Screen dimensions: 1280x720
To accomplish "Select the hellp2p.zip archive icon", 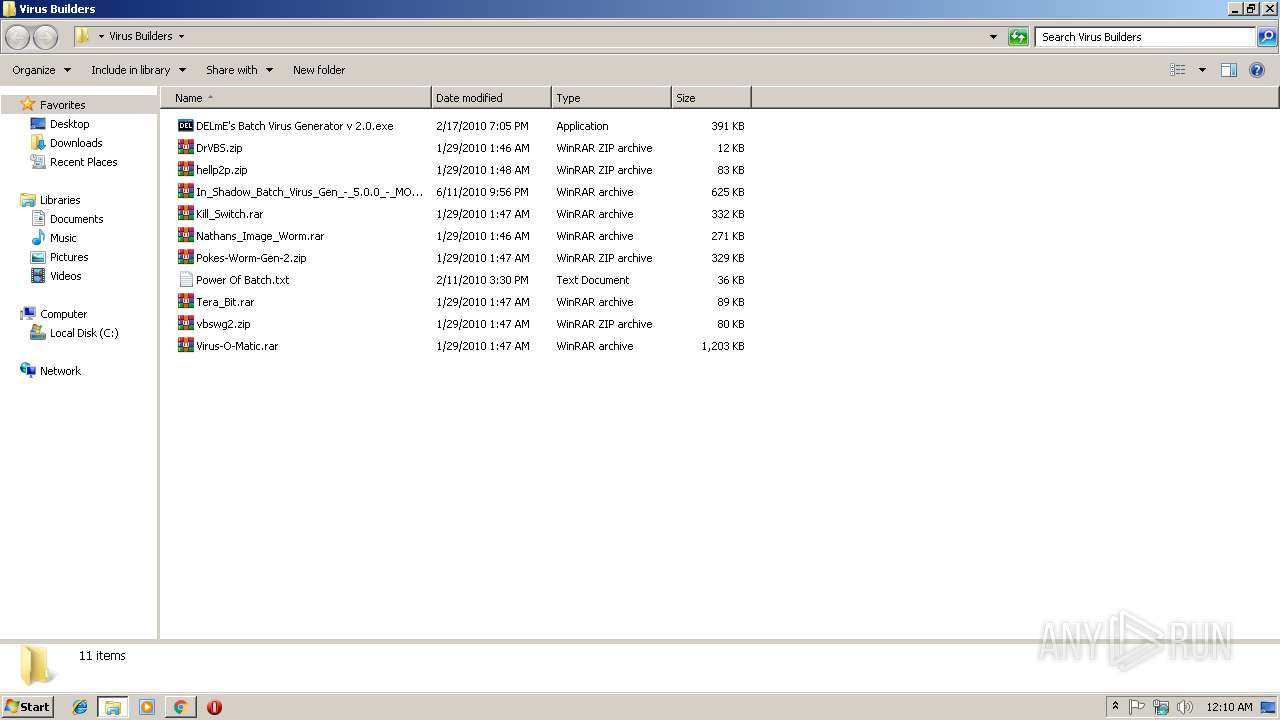I will coord(186,170).
